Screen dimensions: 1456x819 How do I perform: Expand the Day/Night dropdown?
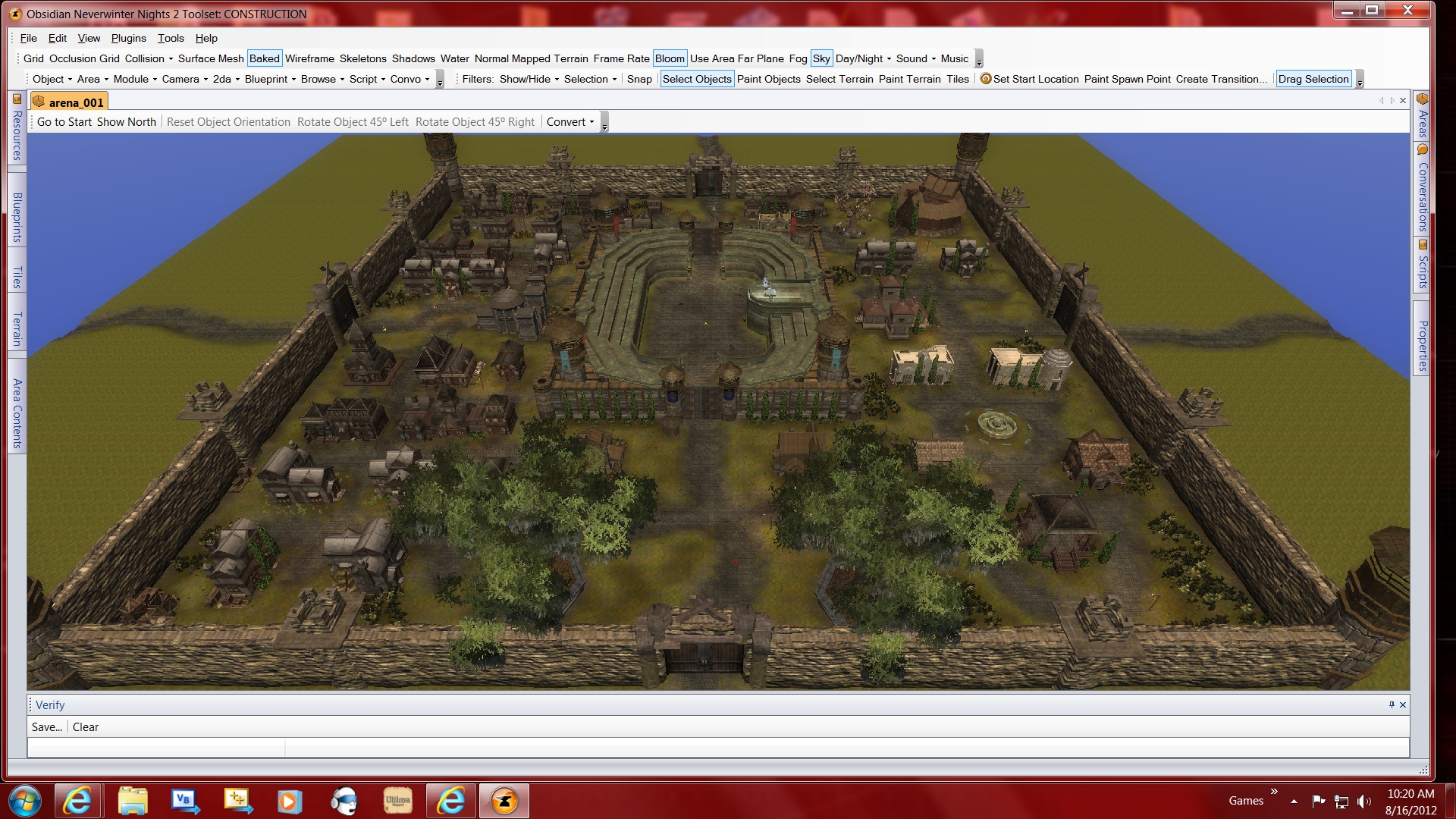click(x=863, y=58)
